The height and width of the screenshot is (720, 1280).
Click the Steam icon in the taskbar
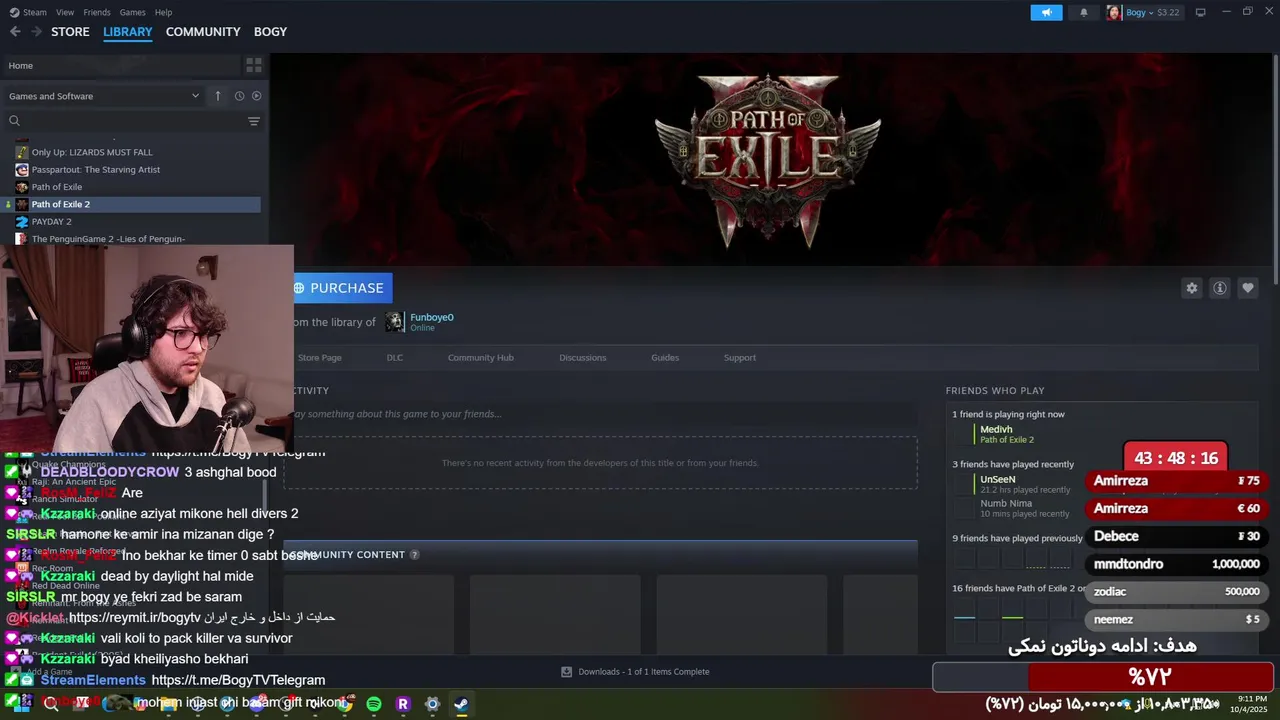tap(461, 704)
